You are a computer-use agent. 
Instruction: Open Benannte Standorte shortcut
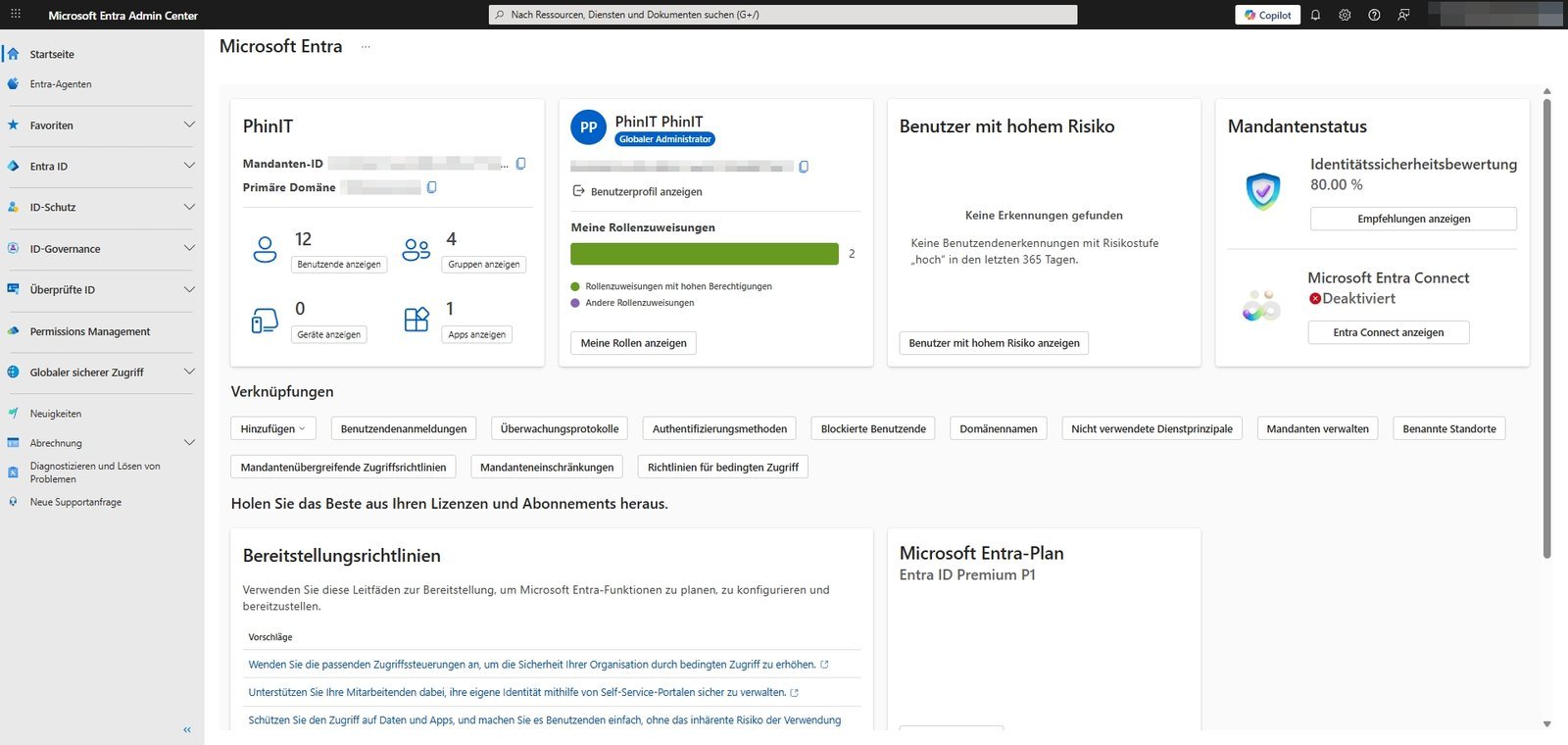[1449, 428]
